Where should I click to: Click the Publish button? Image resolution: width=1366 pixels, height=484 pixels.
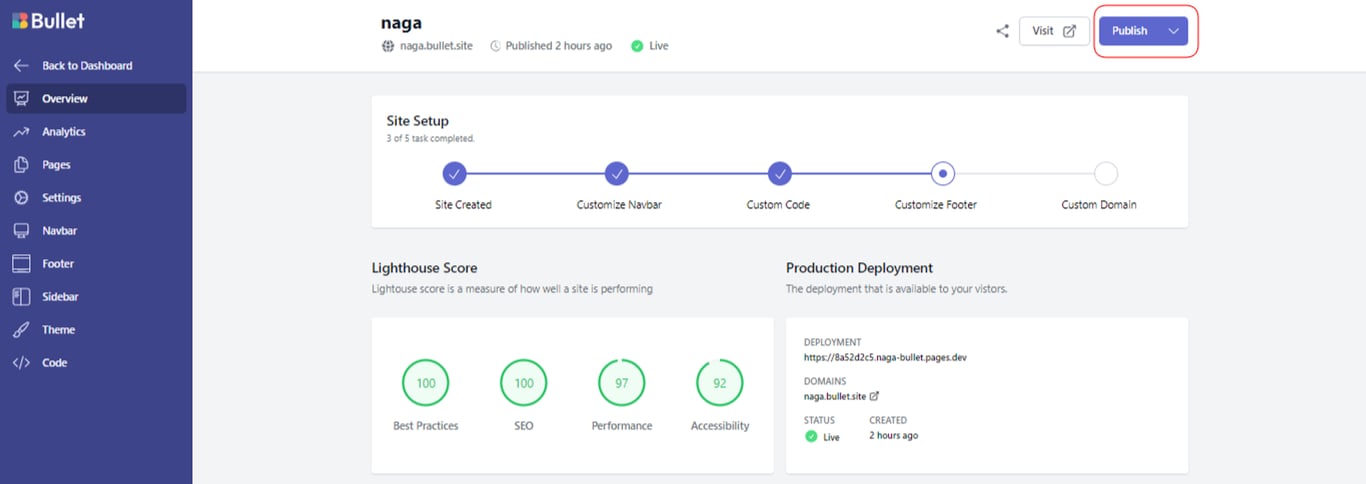click(1130, 31)
